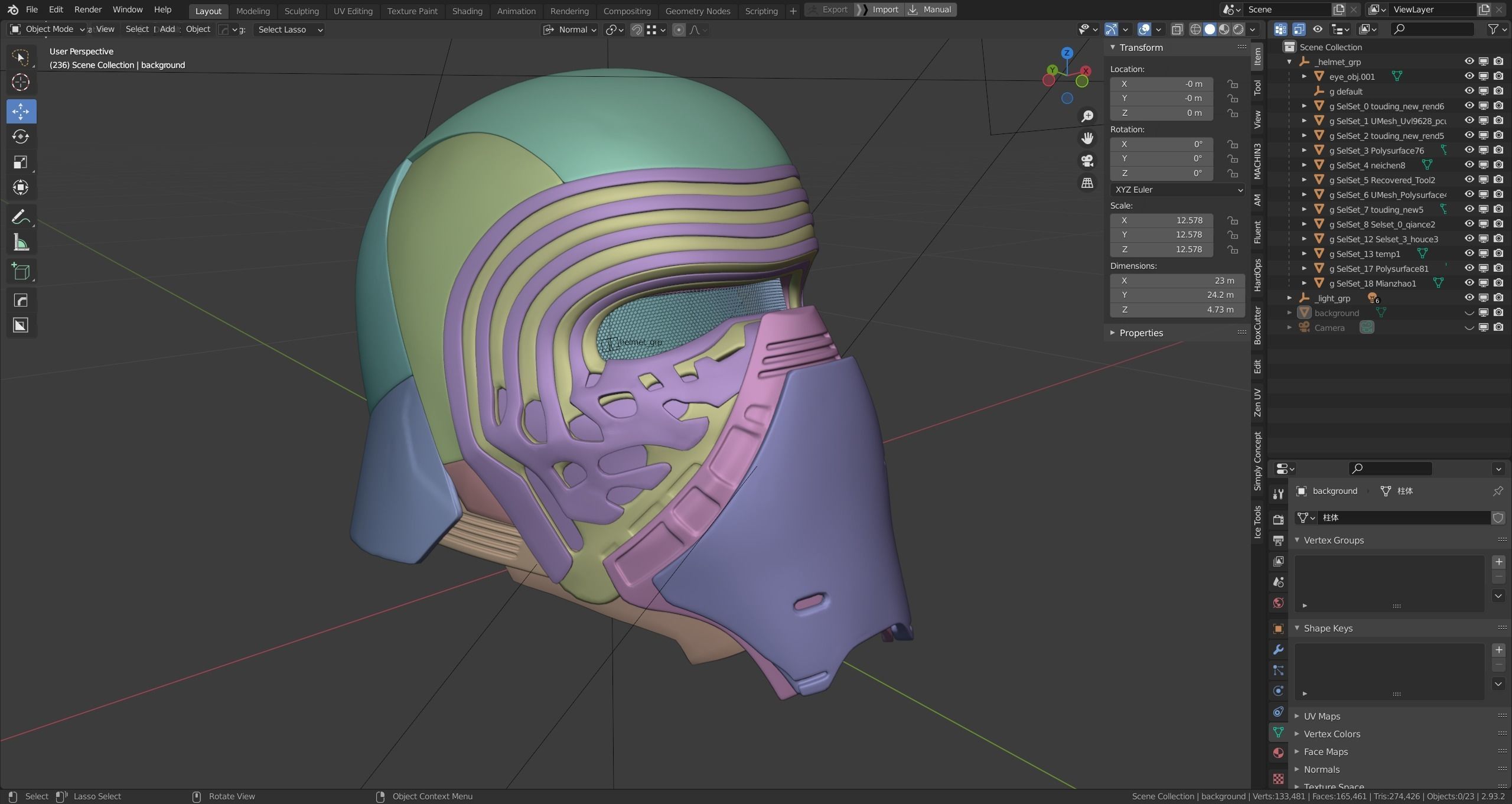Pin the properties editor context

1498,491
